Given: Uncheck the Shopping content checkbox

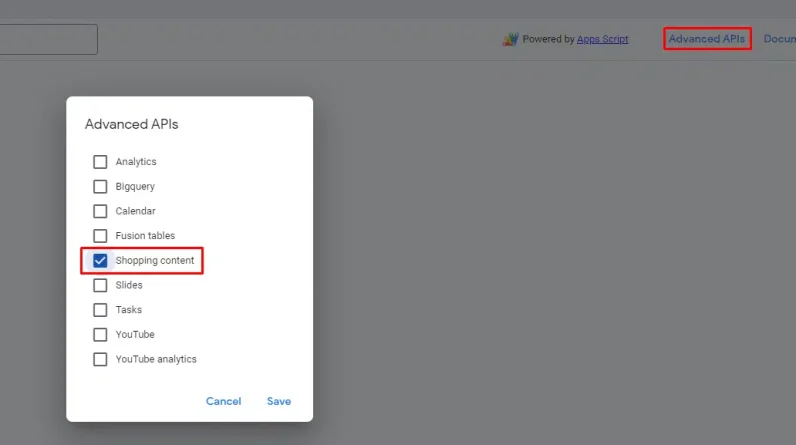Looking at the screenshot, I should tap(100, 261).
